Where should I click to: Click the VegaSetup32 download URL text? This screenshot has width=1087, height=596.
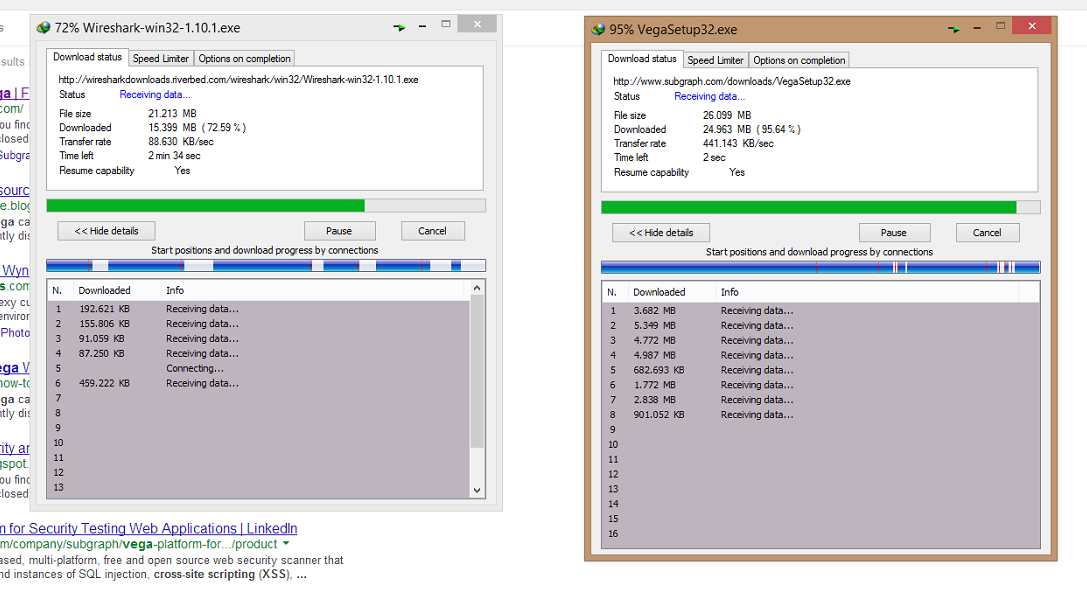click(732, 81)
